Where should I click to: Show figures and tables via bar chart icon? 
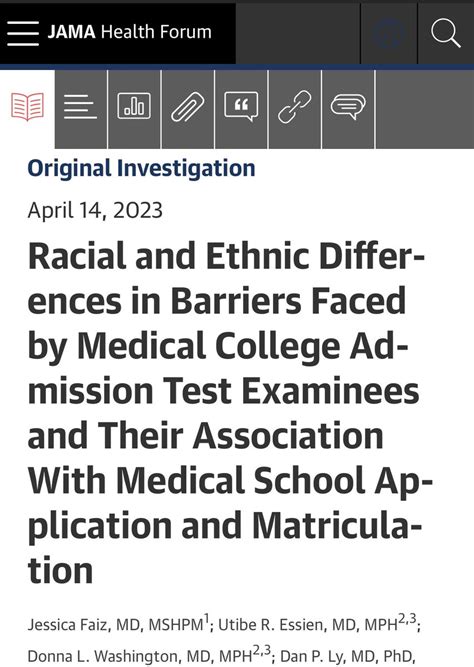click(x=134, y=105)
